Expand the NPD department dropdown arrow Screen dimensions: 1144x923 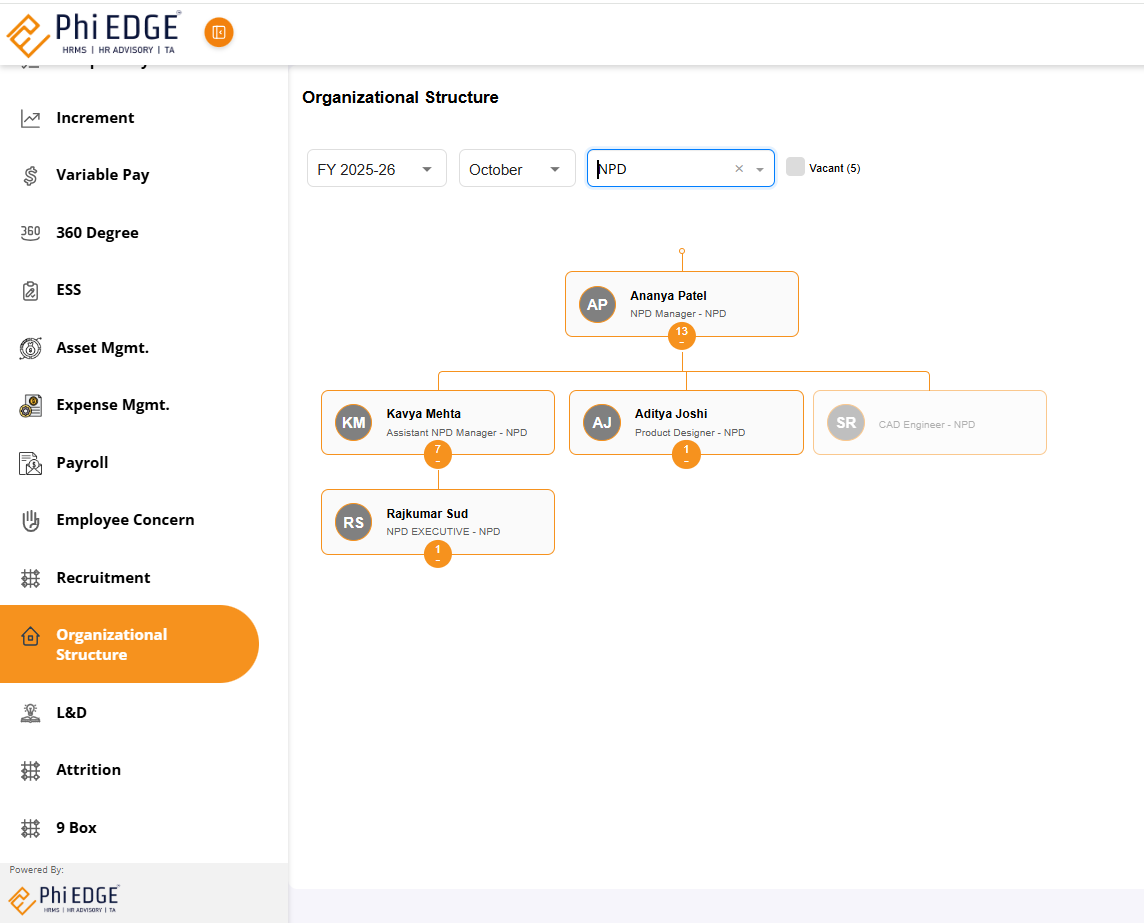click(x=760, y=170)
